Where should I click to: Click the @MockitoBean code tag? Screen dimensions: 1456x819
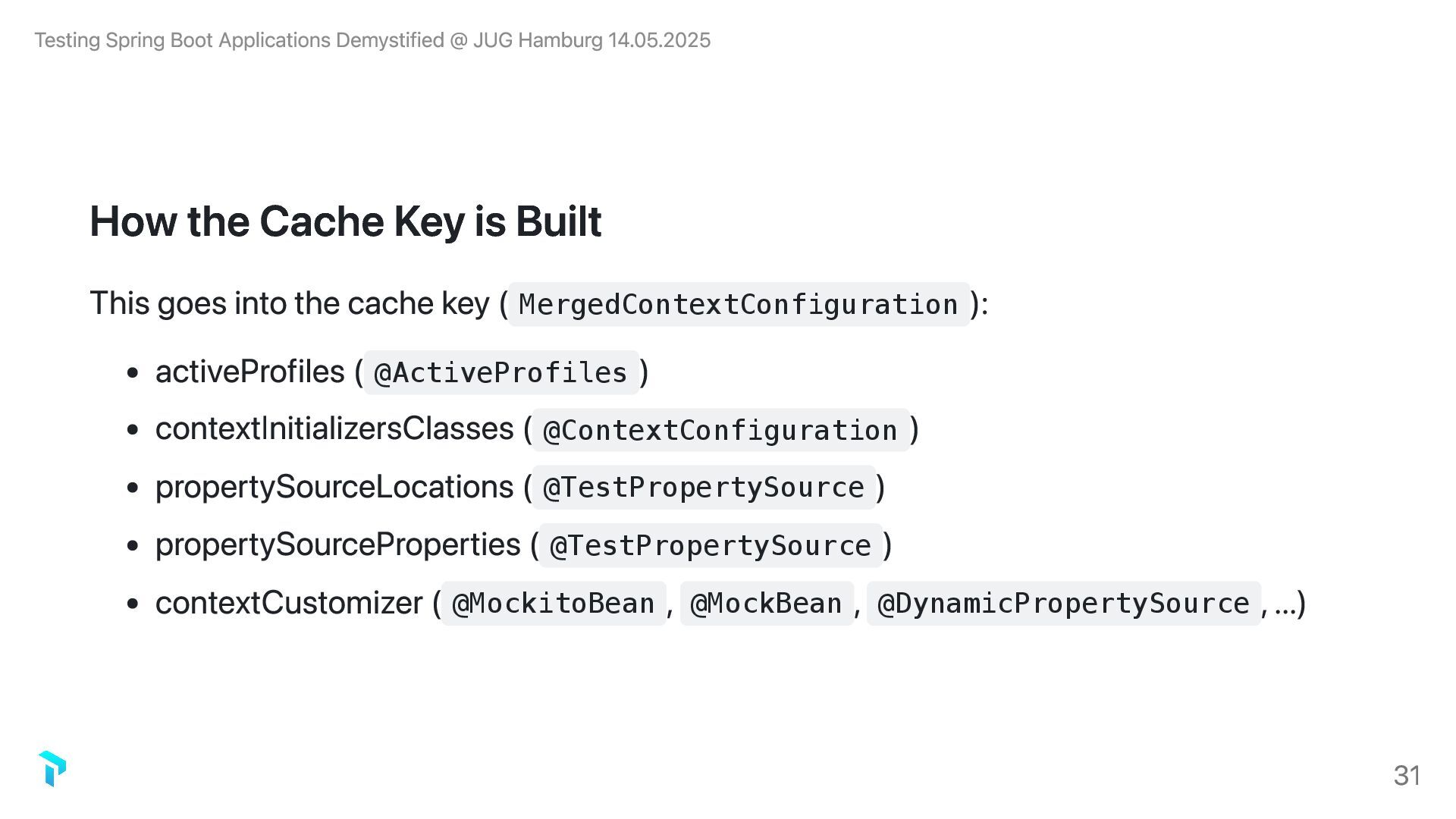point(554,604)
